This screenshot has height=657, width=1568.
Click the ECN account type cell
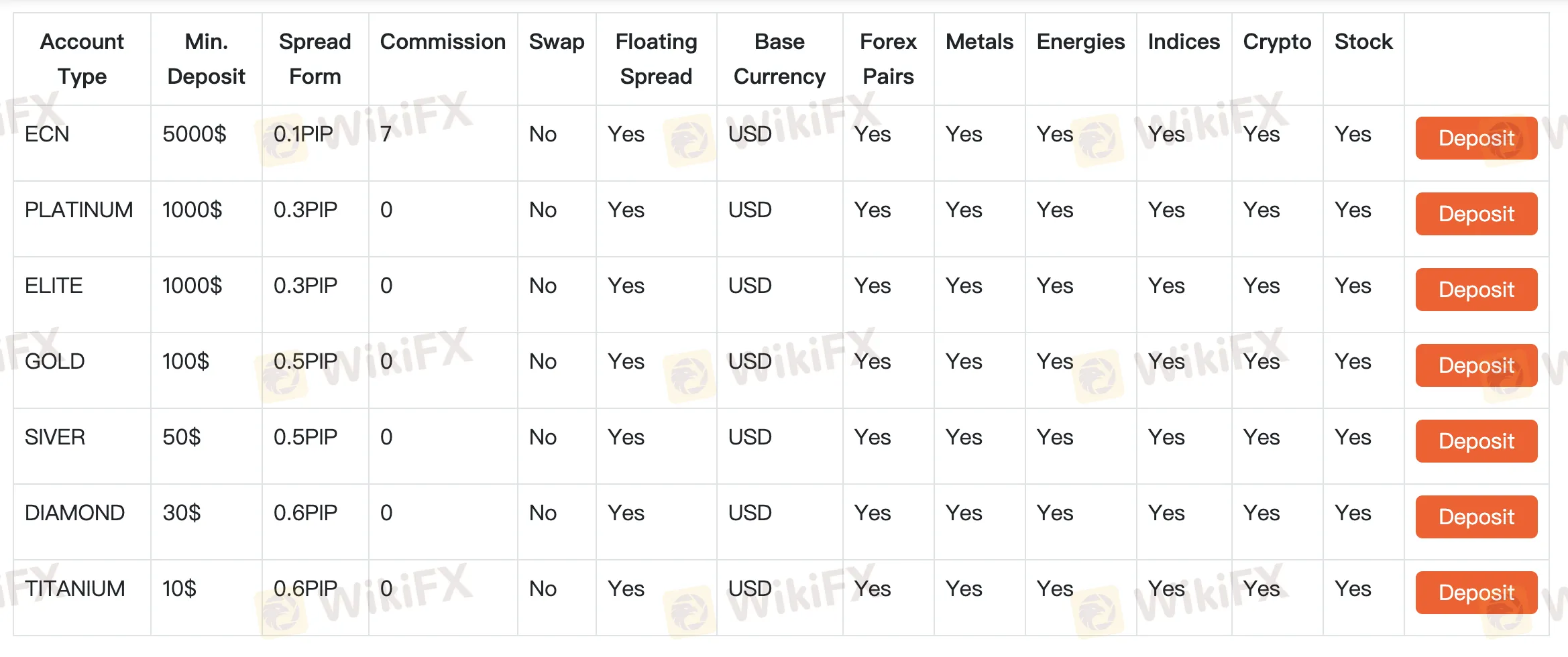[x=47, y=134]
